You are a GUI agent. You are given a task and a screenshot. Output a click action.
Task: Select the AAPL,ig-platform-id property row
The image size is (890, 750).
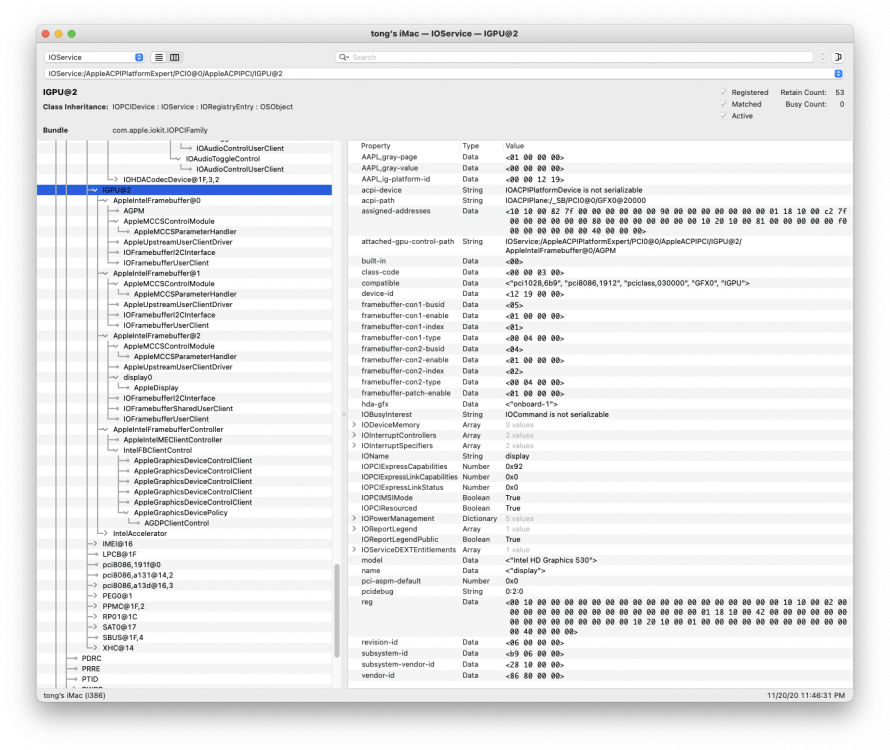click(600, 179)
